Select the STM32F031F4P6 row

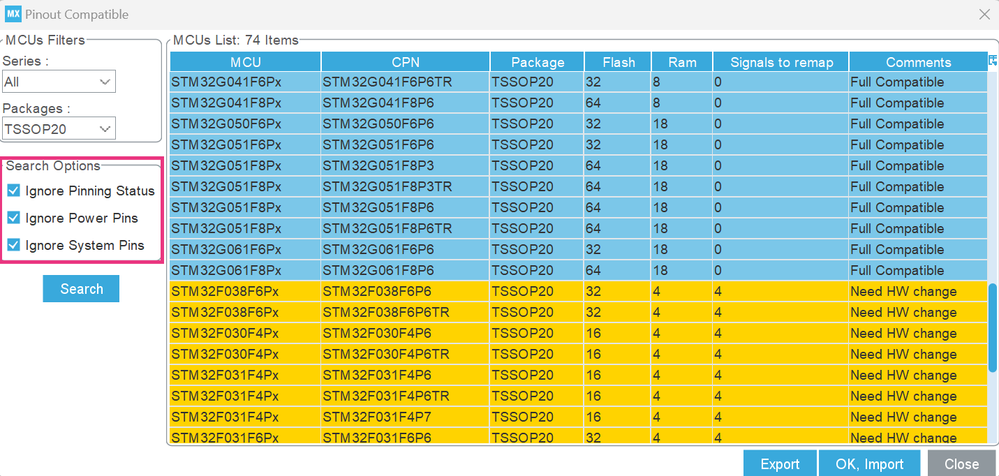579,375
